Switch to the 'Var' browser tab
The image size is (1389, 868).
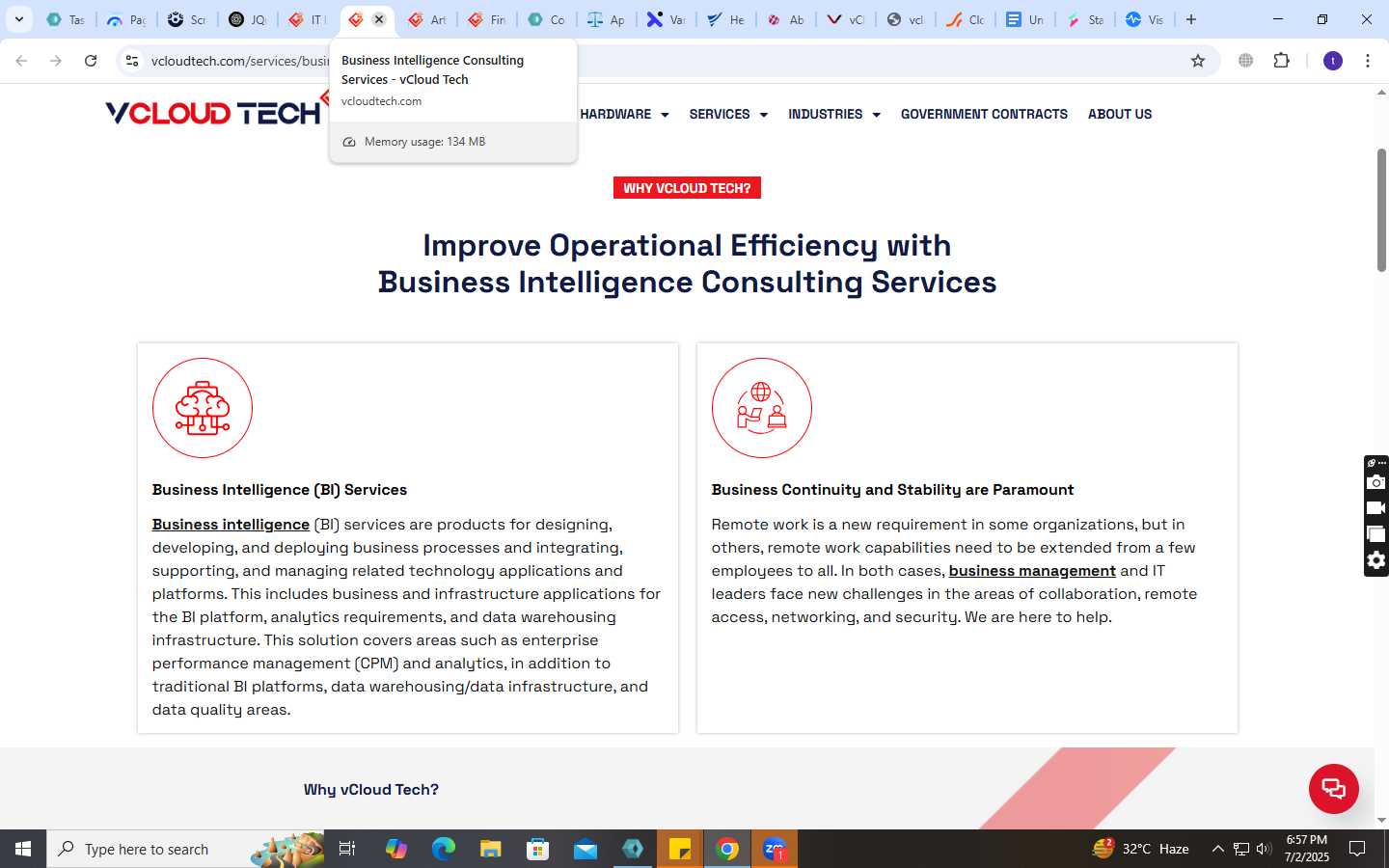click(667, 19)
